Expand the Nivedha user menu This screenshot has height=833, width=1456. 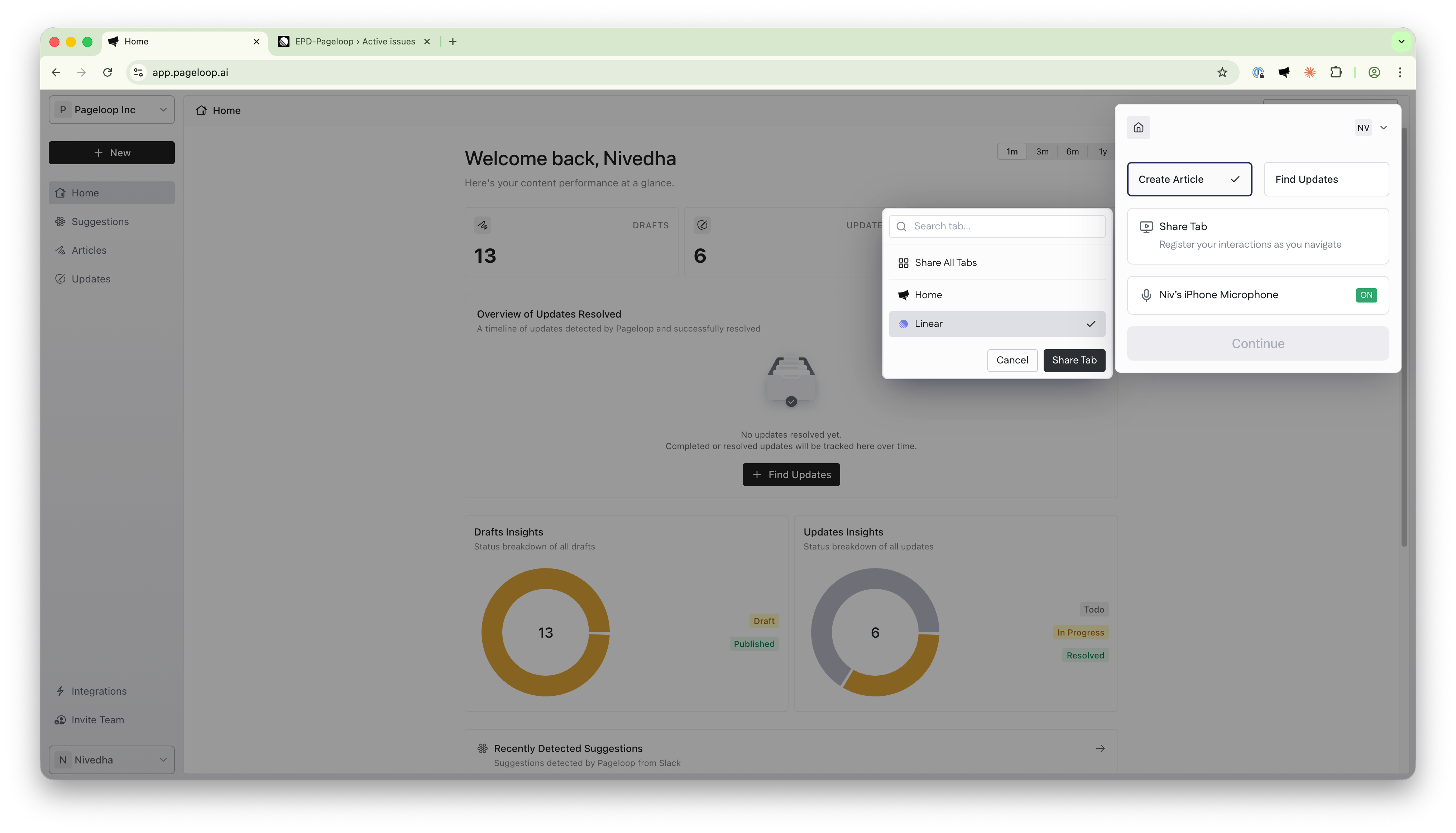pyautogui.click(x=111, y=760)
